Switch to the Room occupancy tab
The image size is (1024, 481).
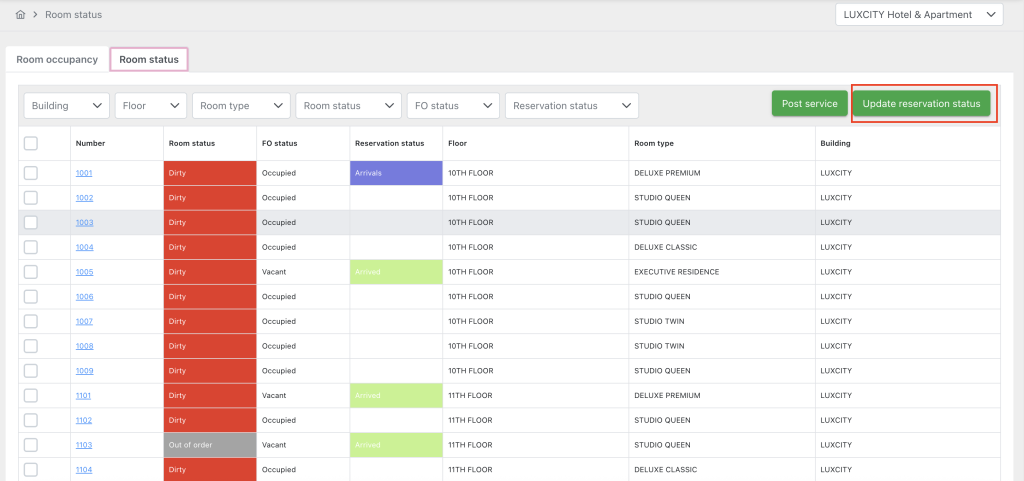pos(57,60)
